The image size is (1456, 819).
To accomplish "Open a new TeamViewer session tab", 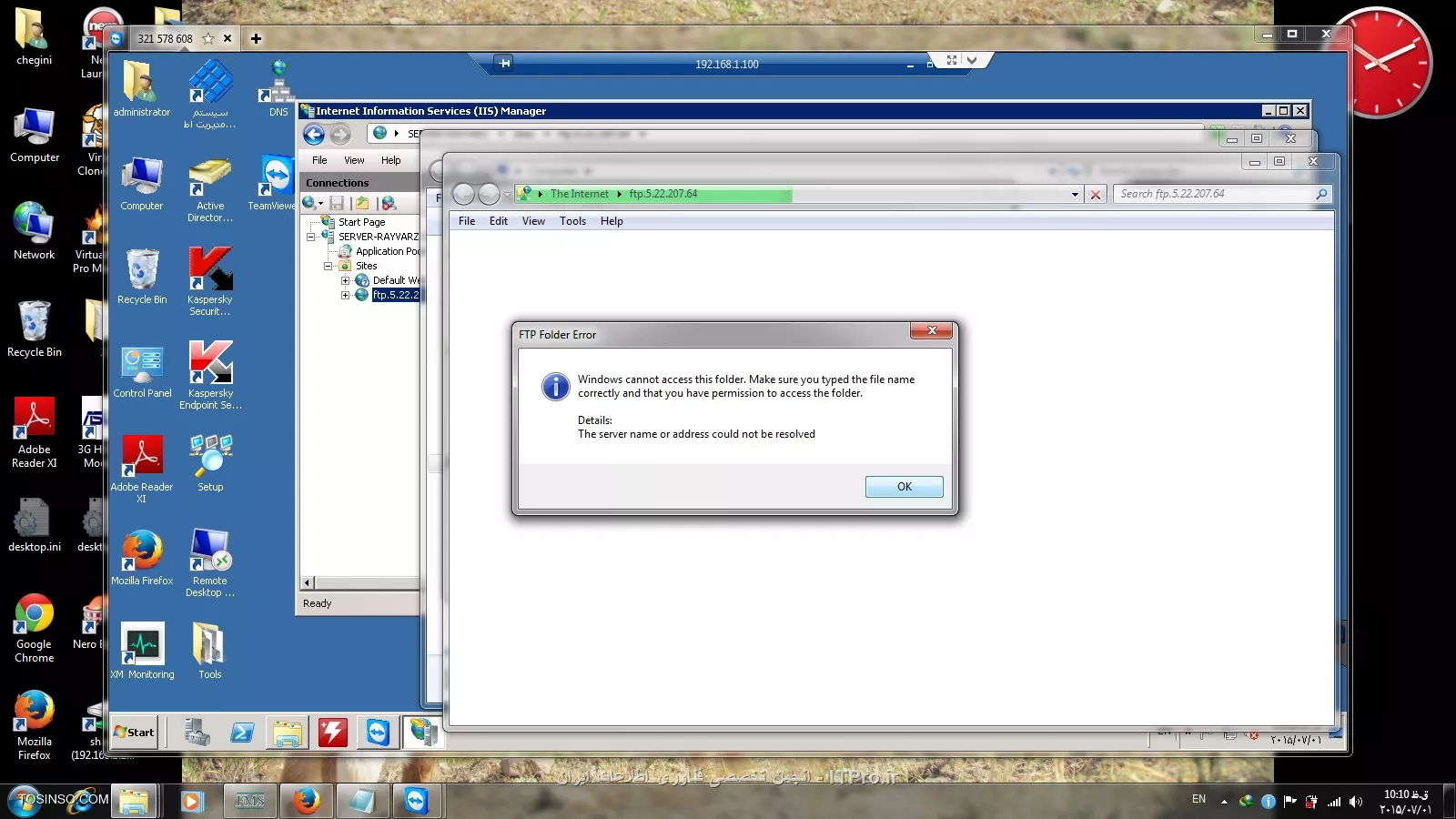I will point(256,38).
